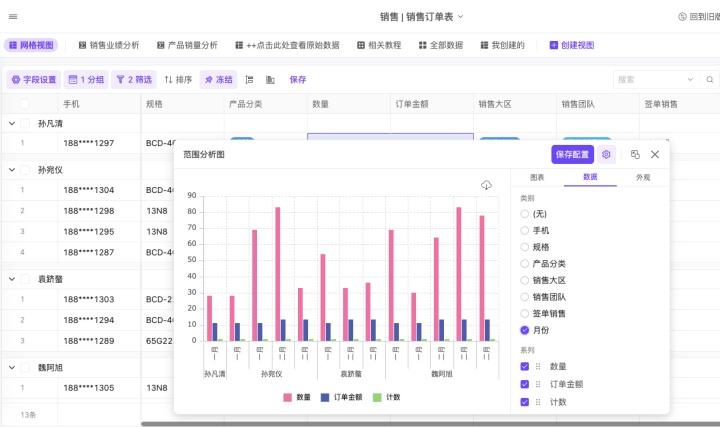The height and width of the screenshot is (427, 720).
Task: Click the chart analysis icon in toolbar
Action: (270, 79)
